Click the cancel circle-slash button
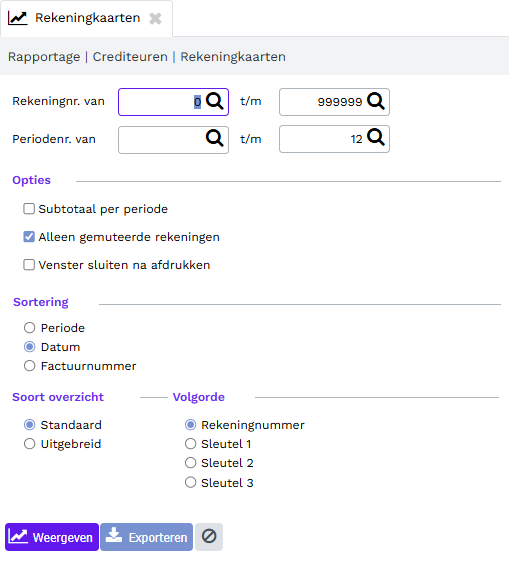Viewport: 509px width, 567px height. 209,537
